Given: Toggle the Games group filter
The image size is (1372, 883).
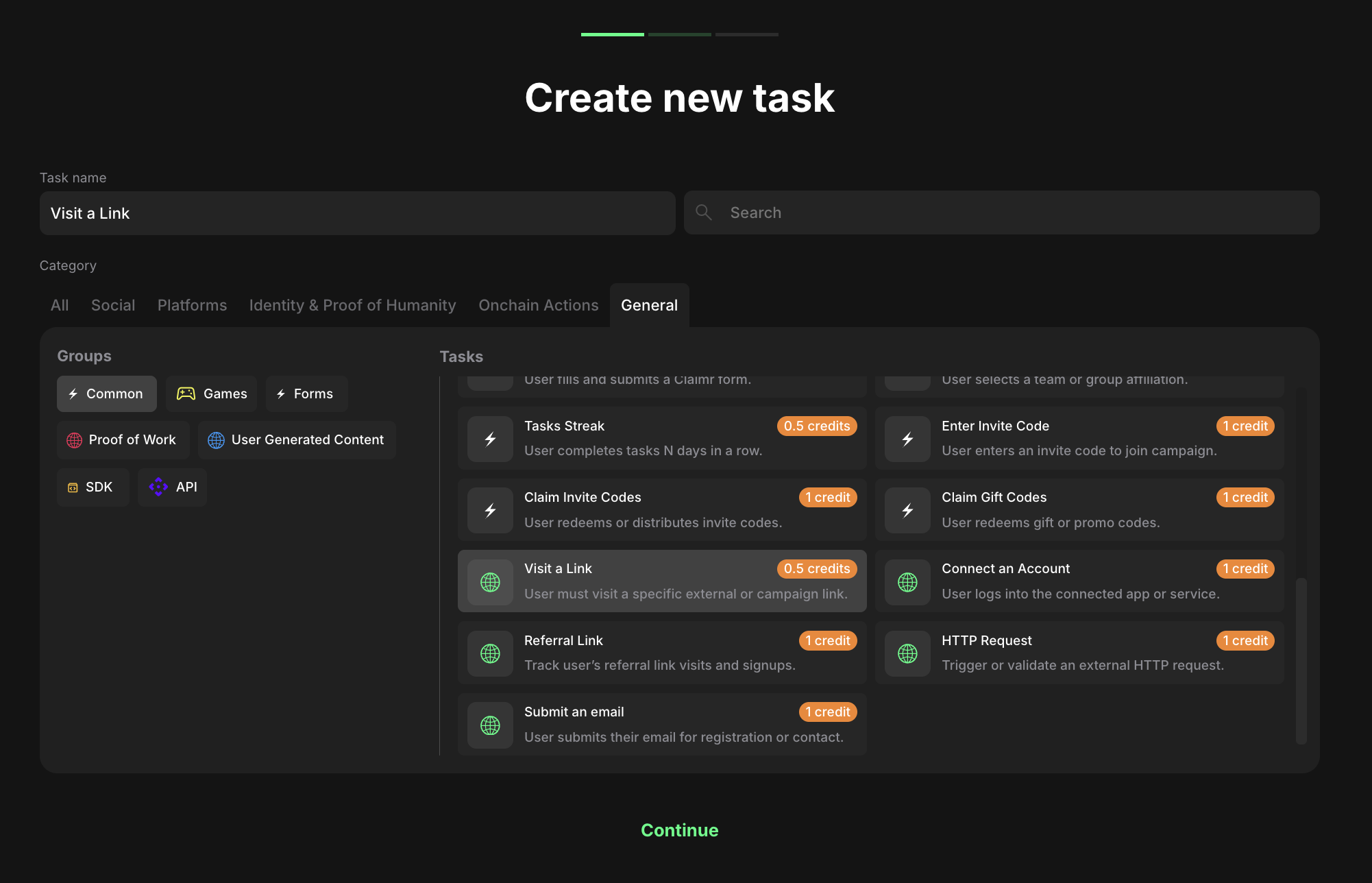Looking at the screenshot, I should point(212,394).
